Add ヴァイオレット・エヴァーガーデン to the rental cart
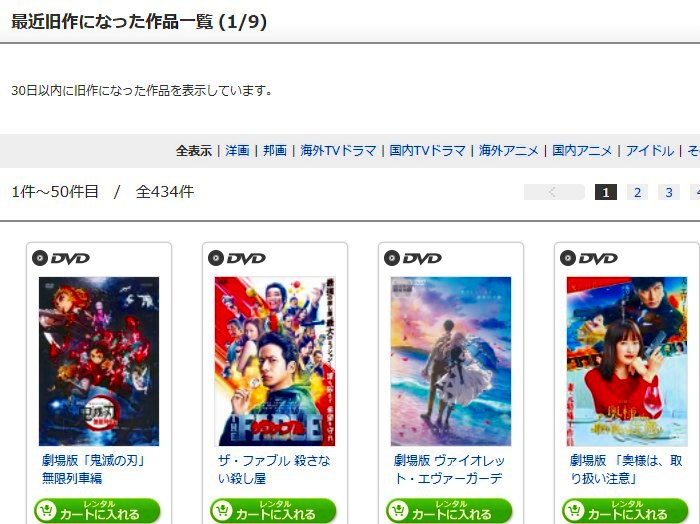 click(x=449, y=511)
